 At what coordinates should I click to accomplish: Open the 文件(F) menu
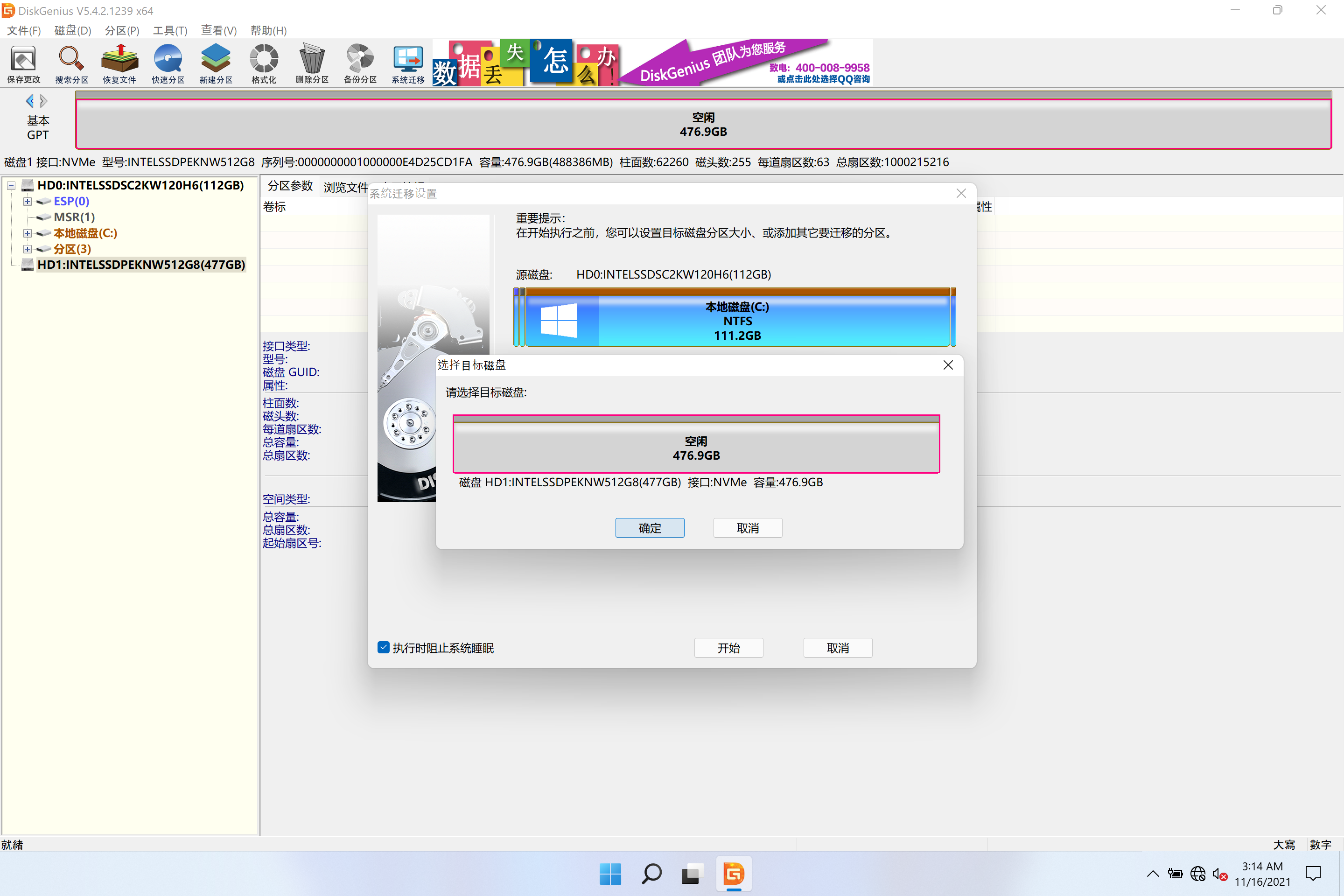point(23,30)
